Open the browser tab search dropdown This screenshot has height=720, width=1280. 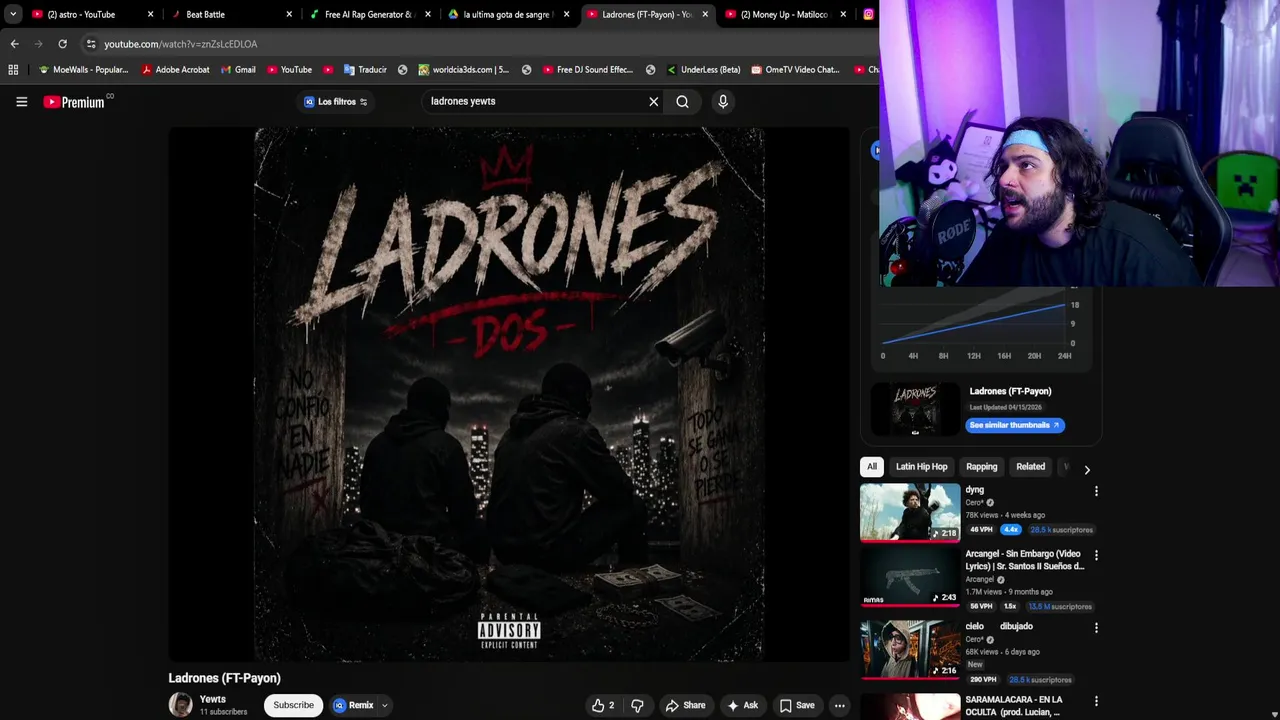12,14
